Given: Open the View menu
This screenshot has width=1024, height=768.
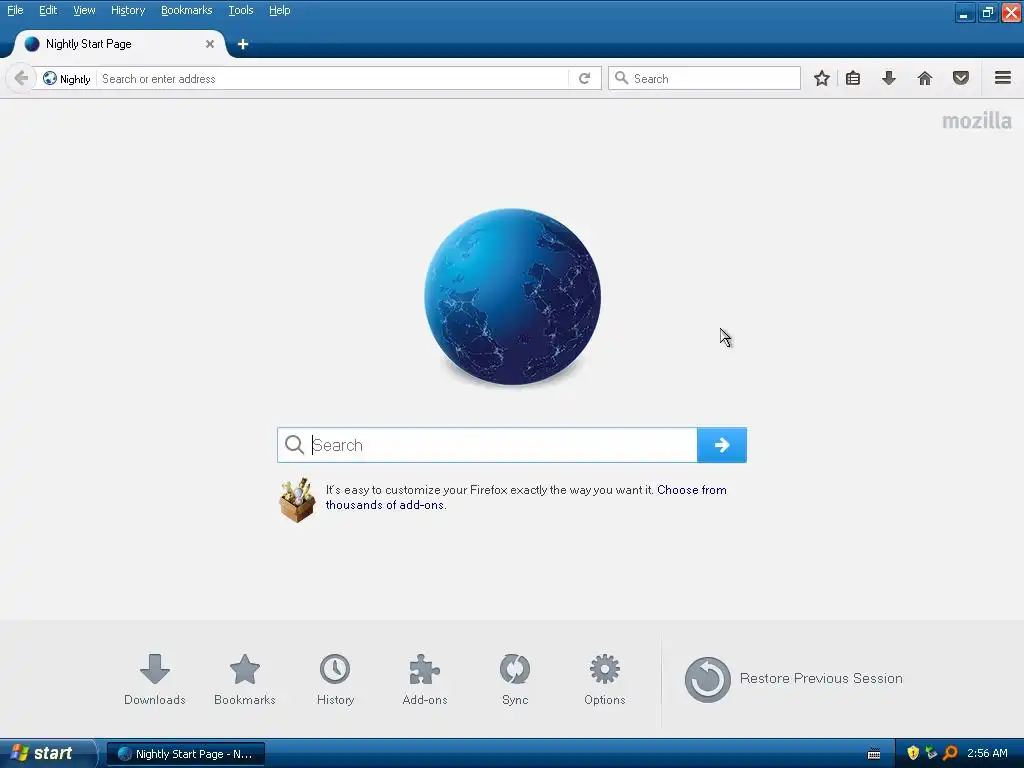Looking at the screenshot, I should (x=84, y=10).
